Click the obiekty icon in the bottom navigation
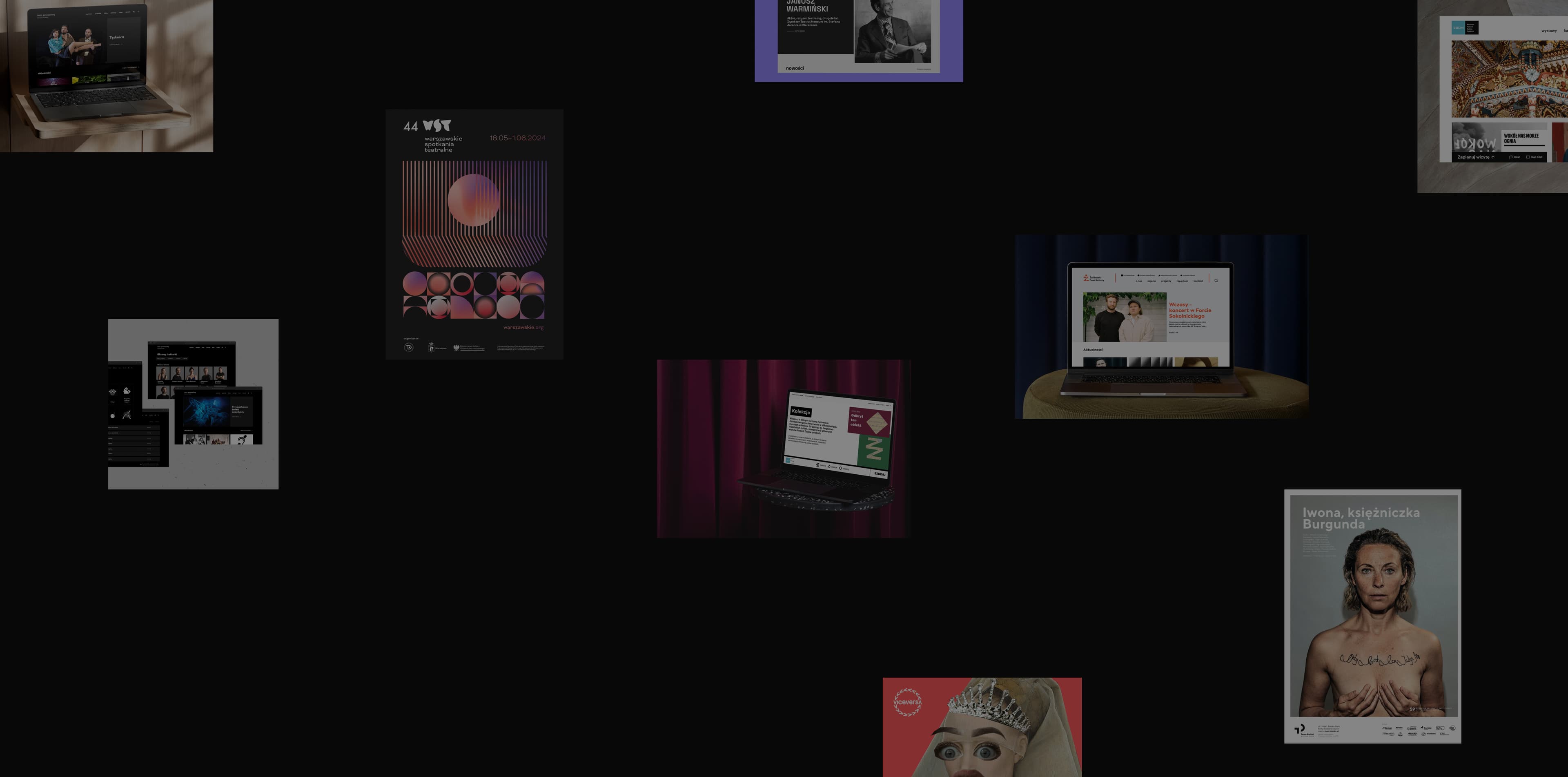This screenshot has width=1568, height=777. point(841,468)
